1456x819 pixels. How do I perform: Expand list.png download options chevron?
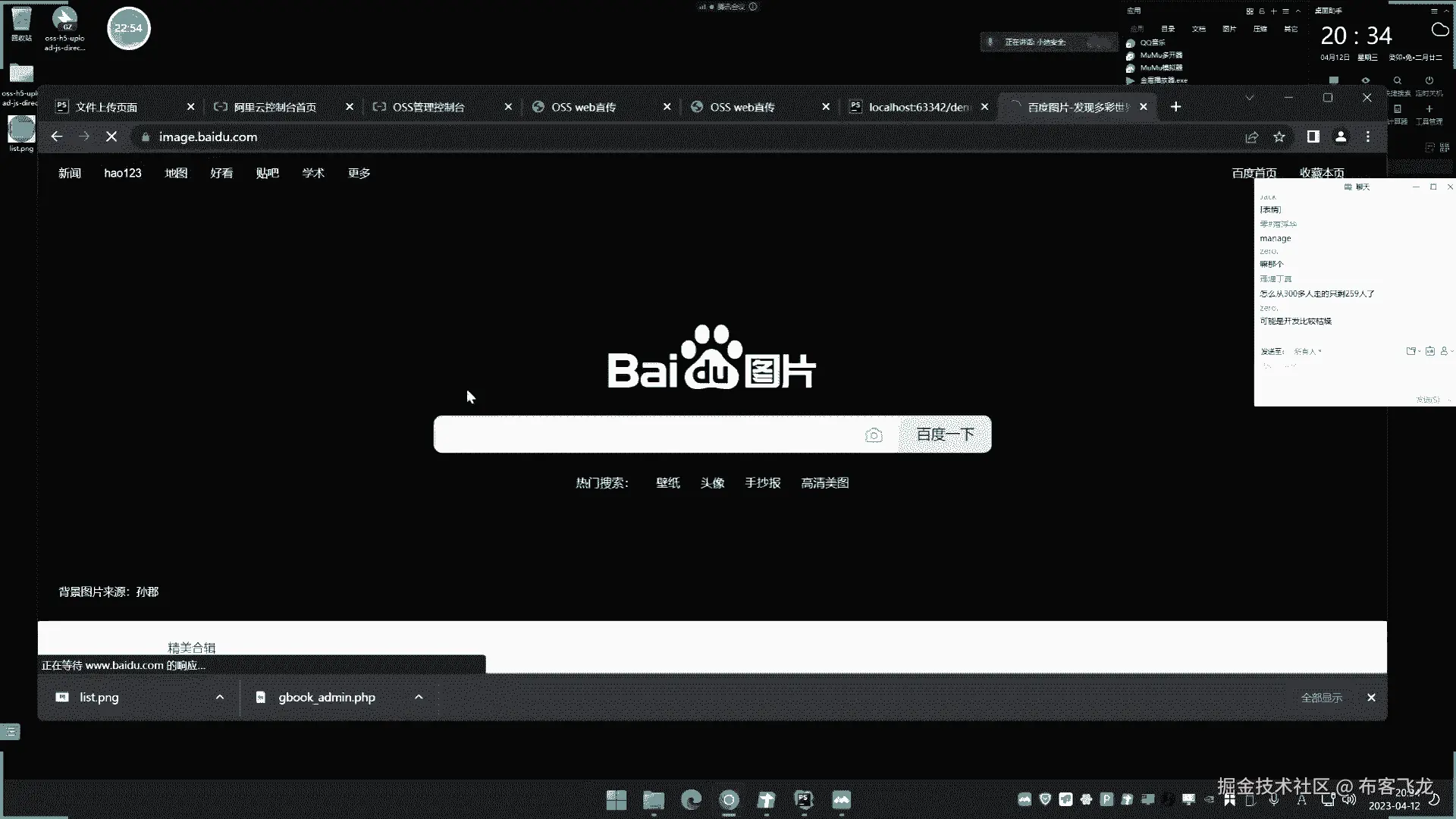[220, 697]
